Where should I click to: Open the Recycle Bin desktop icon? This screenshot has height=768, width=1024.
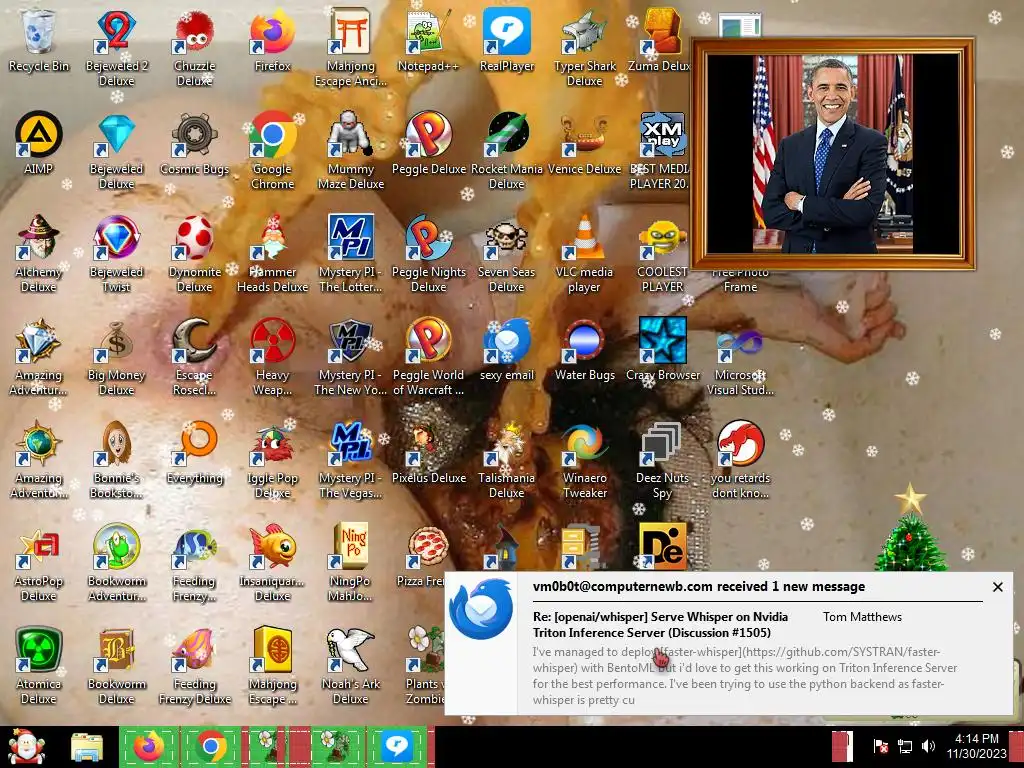[39, 40]
